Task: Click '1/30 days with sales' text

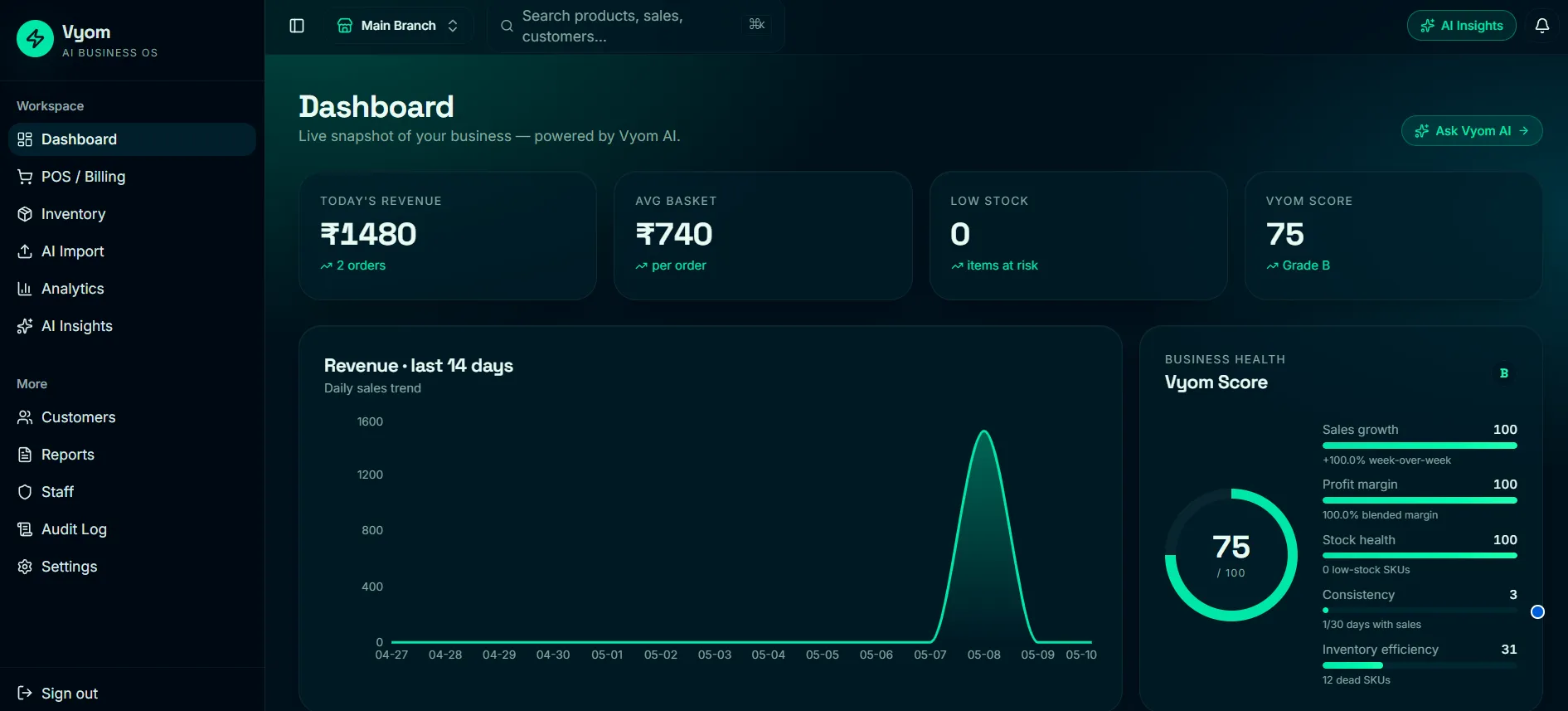Action: pos(1371,625)
